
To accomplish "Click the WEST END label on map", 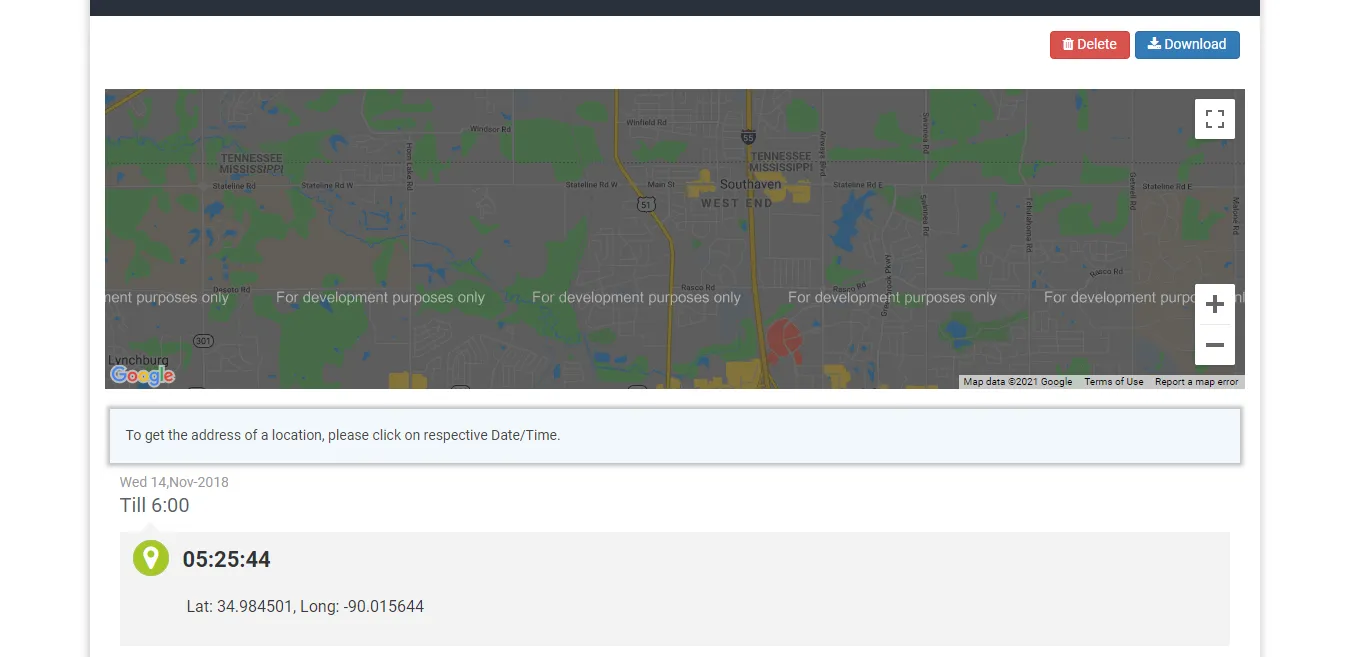I will pyautogui.click(x=737, y=203).
